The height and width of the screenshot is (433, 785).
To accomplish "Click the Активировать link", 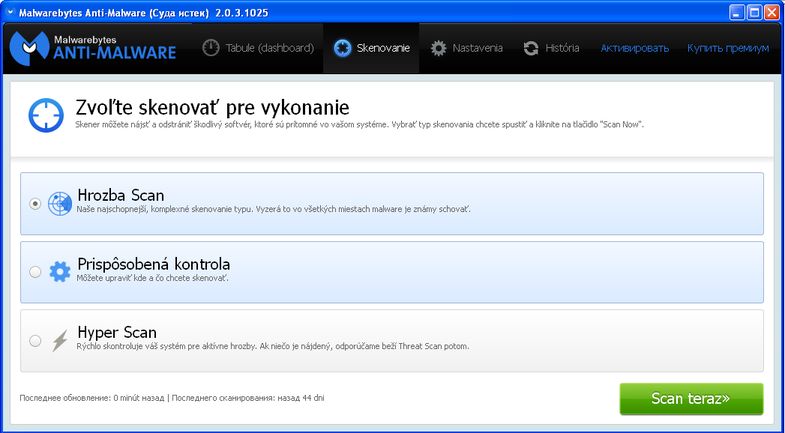I will coord(633,48).
